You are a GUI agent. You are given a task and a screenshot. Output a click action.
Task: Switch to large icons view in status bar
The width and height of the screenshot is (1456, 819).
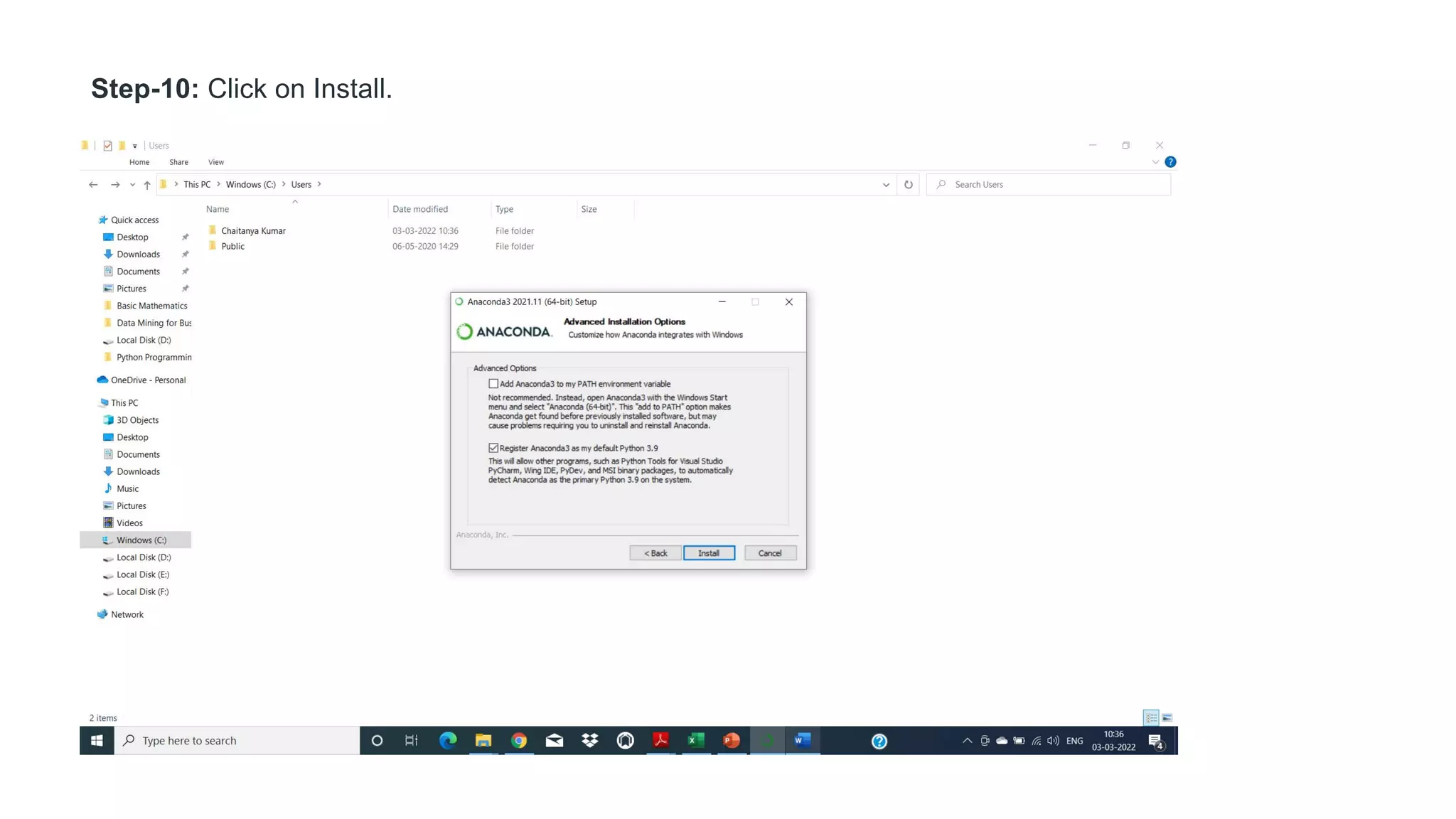(x=1167, y=718)
